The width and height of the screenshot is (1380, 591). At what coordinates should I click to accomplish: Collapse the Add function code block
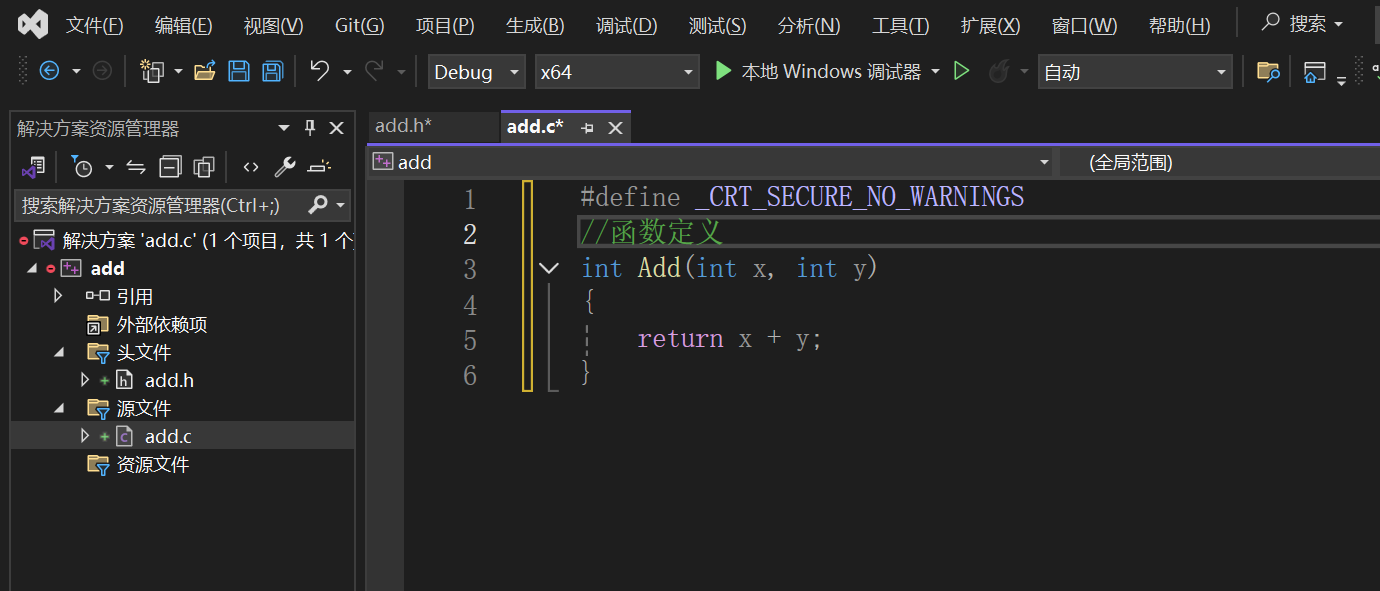point(548,268)
